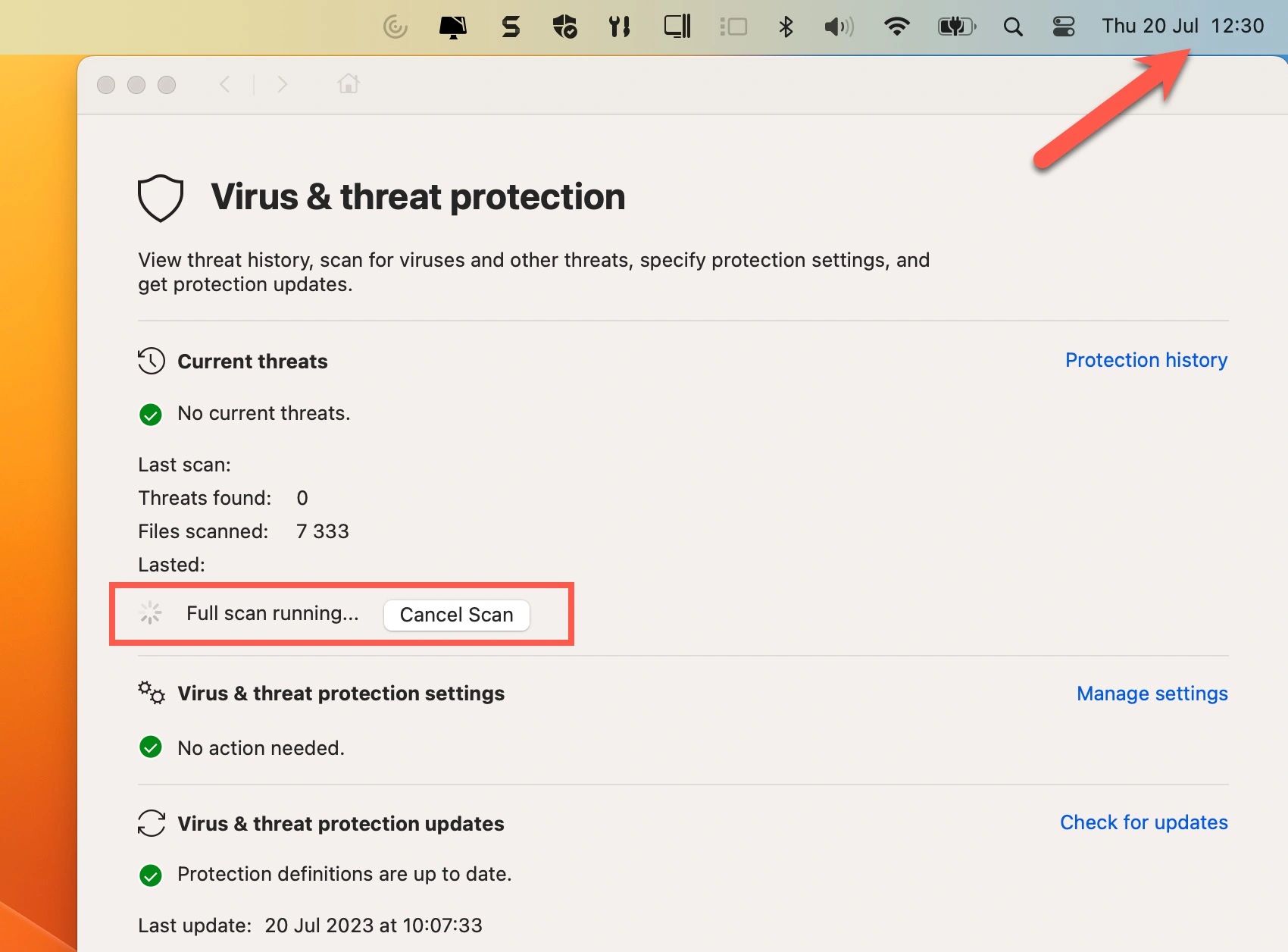Go forward using the right chevron
The height and width of the screenshot is (952, 1288).
(282, 84)
